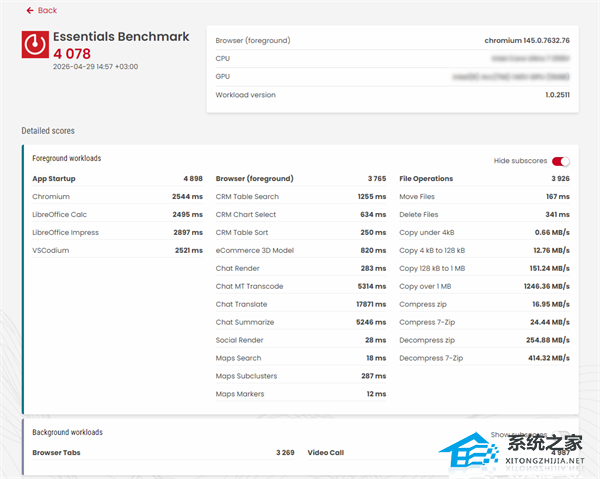The image size is (600, 479).
Task: Click the Compress 7-Zip row
Action: coord(484,323)
